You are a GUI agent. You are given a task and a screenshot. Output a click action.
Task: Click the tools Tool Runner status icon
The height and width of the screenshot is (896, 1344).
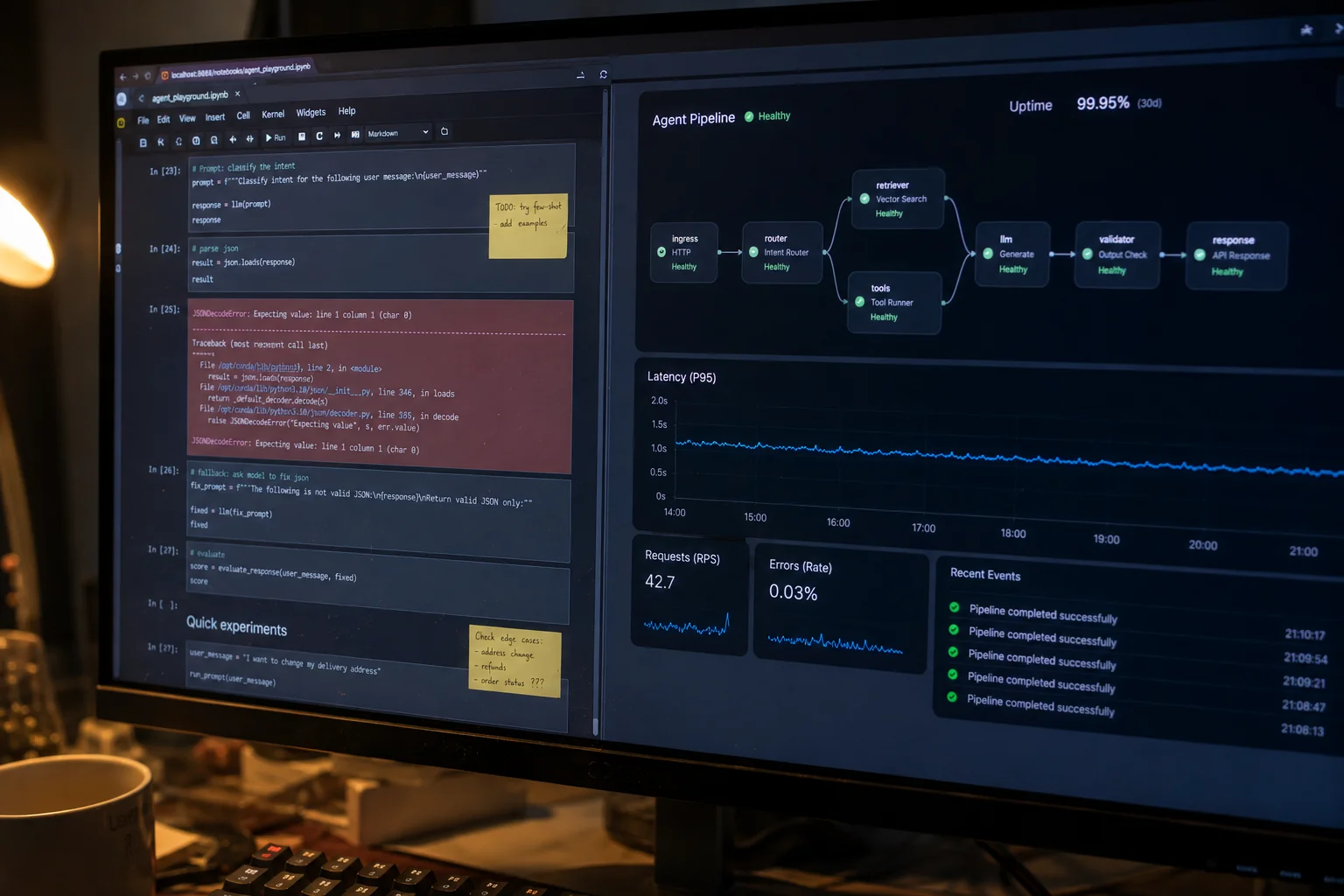(x=859, y=302)
